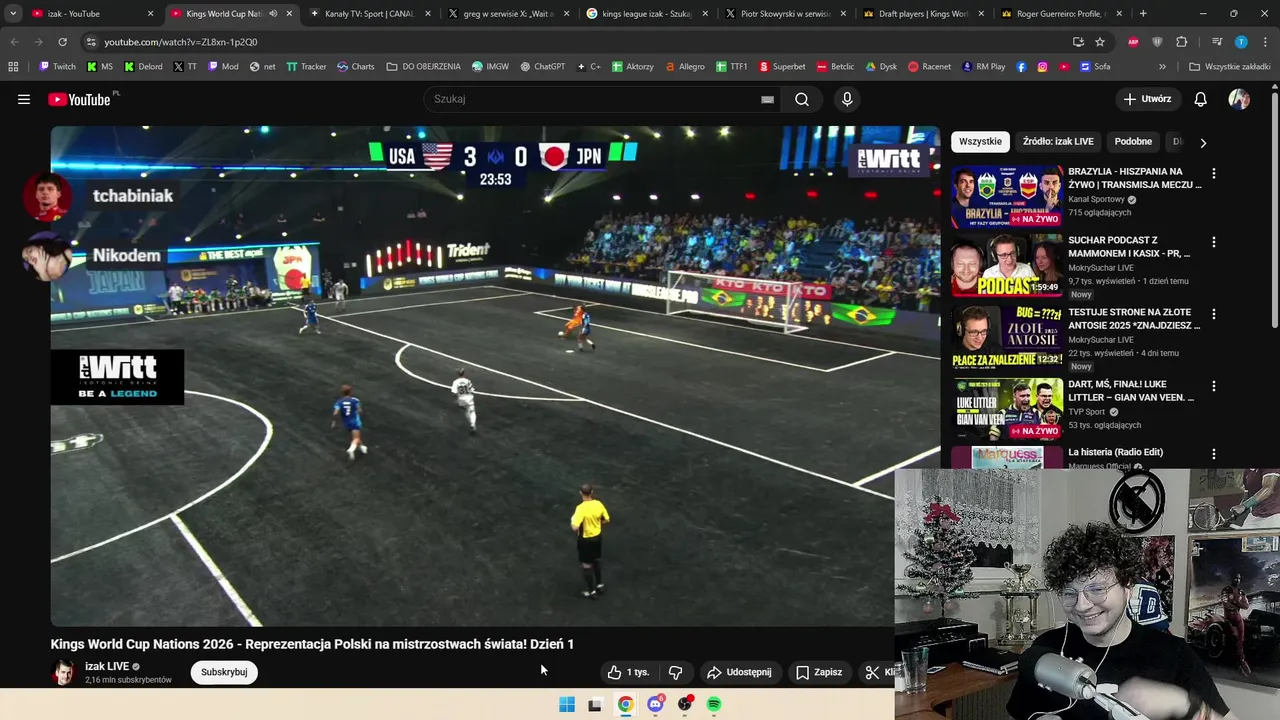
Task: Open YouTube notifications bell
Action: [x=1201, y=99]
